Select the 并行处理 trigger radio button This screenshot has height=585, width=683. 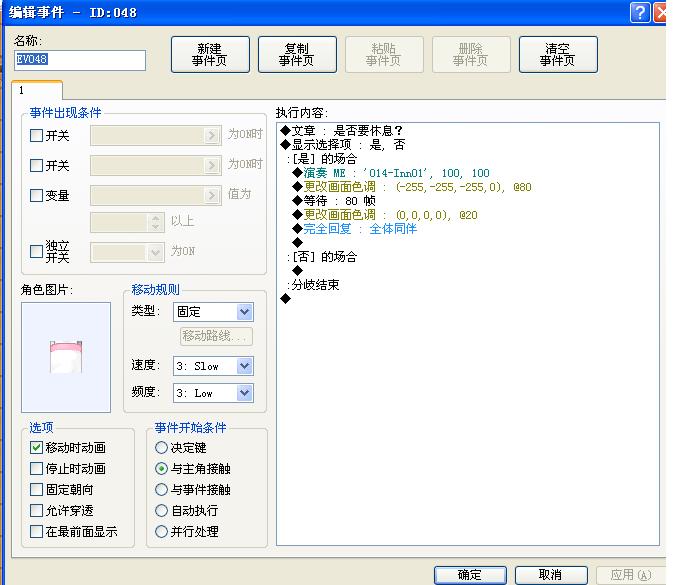coord(161,531)
